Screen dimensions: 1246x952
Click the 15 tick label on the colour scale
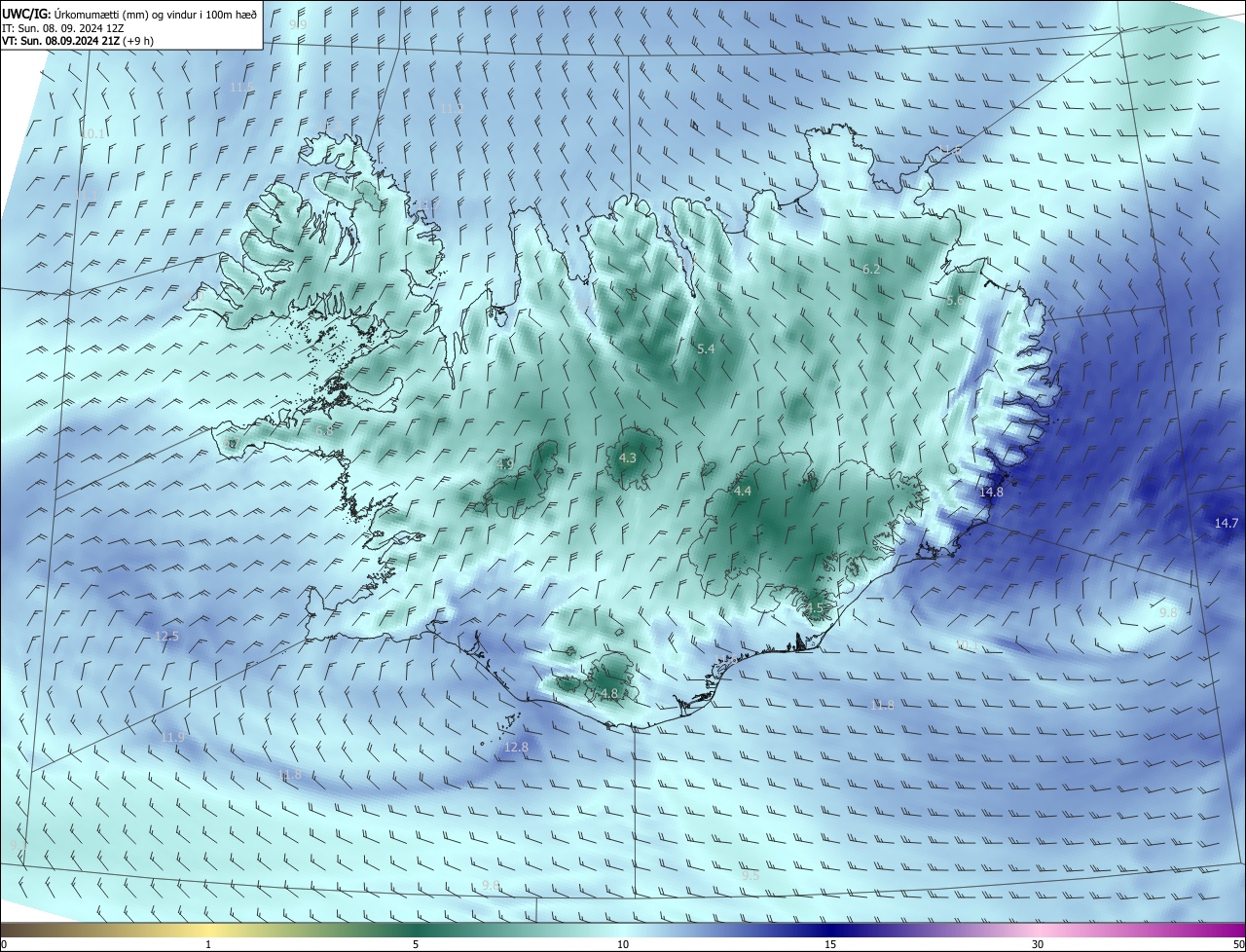pyautogui.click(x=830, y=945)
